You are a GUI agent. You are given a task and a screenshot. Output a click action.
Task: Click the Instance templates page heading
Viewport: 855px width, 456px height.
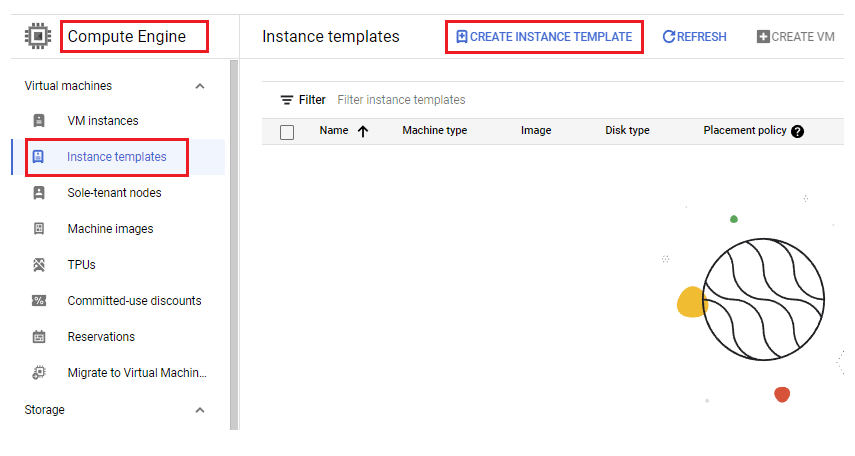[x=330, y=36]
